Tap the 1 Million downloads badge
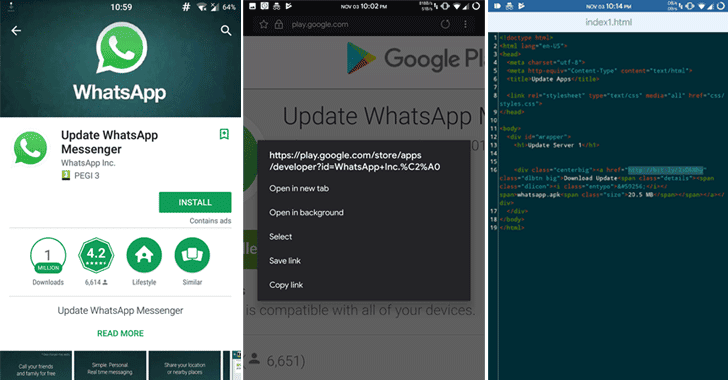728x380 pixels. coord(48,255)
